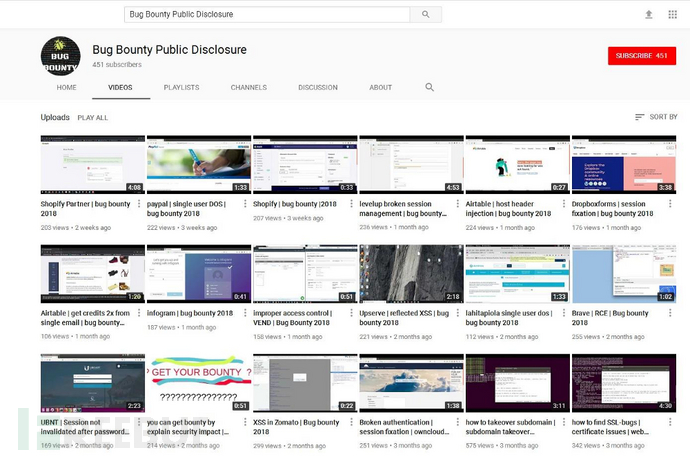Open options menu for how to find SSL-bugs video
Viewport: 690px width, 457px height.
click(x=670, y=422)
